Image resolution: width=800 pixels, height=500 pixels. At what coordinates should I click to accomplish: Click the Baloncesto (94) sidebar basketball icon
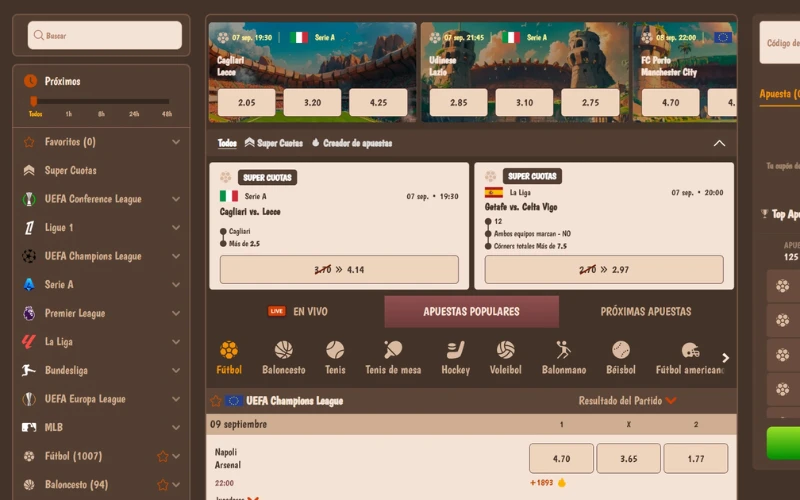pos(29,485)
